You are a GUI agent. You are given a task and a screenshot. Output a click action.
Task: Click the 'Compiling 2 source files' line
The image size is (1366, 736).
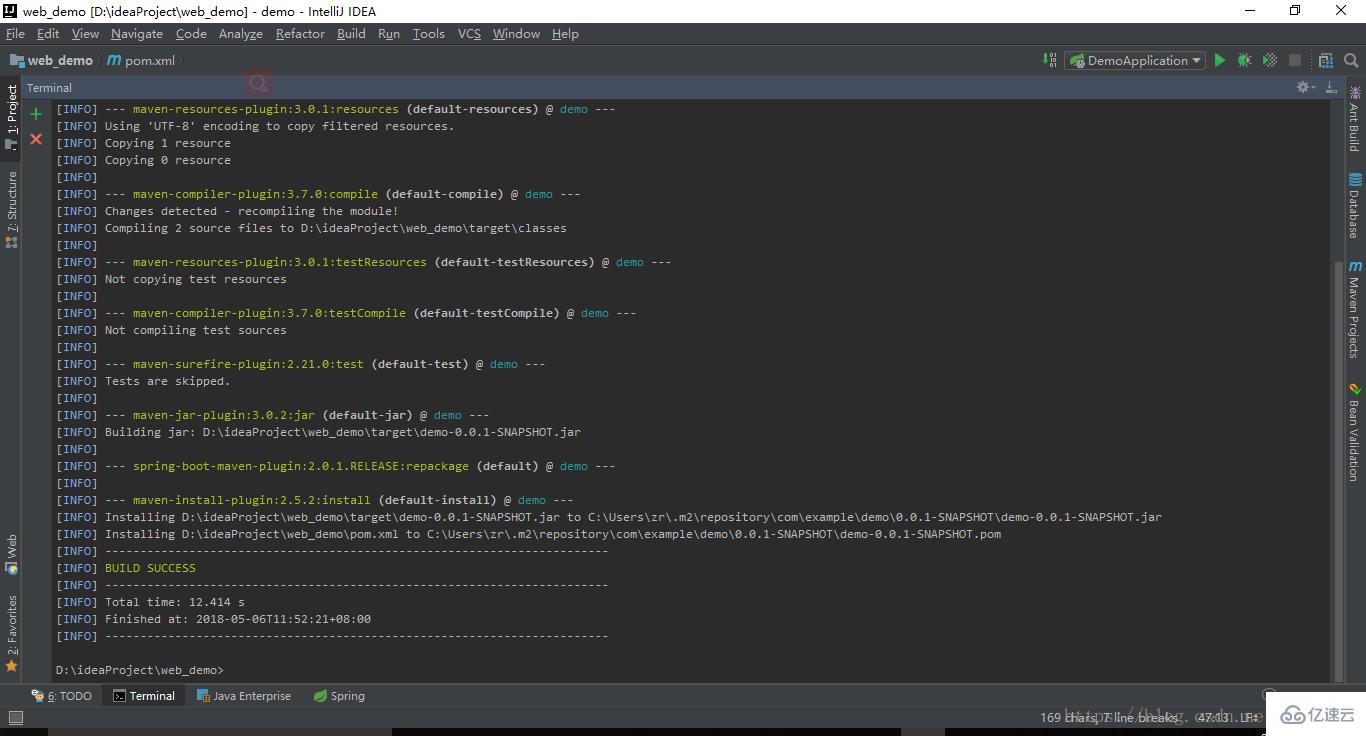311,228
